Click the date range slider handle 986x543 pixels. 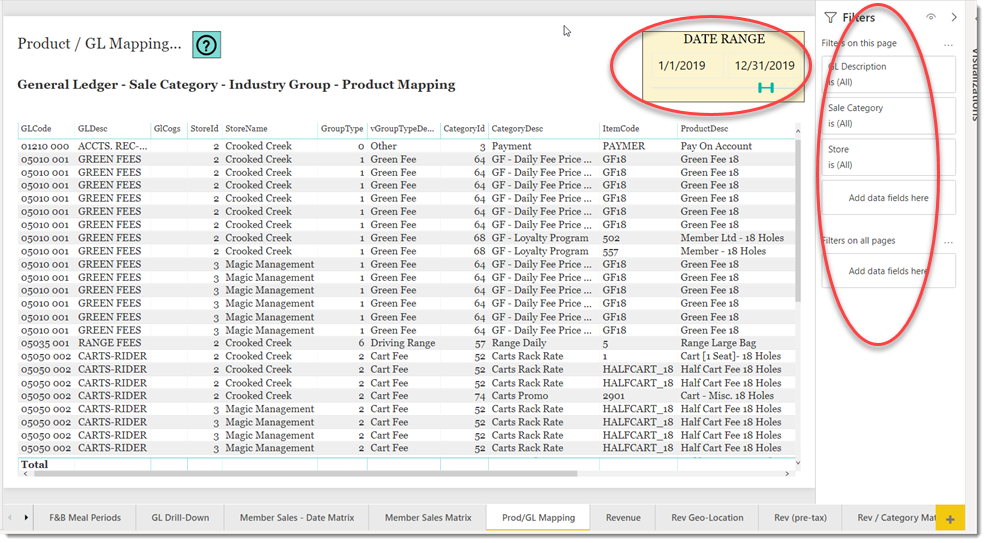(x=765, y=88)
